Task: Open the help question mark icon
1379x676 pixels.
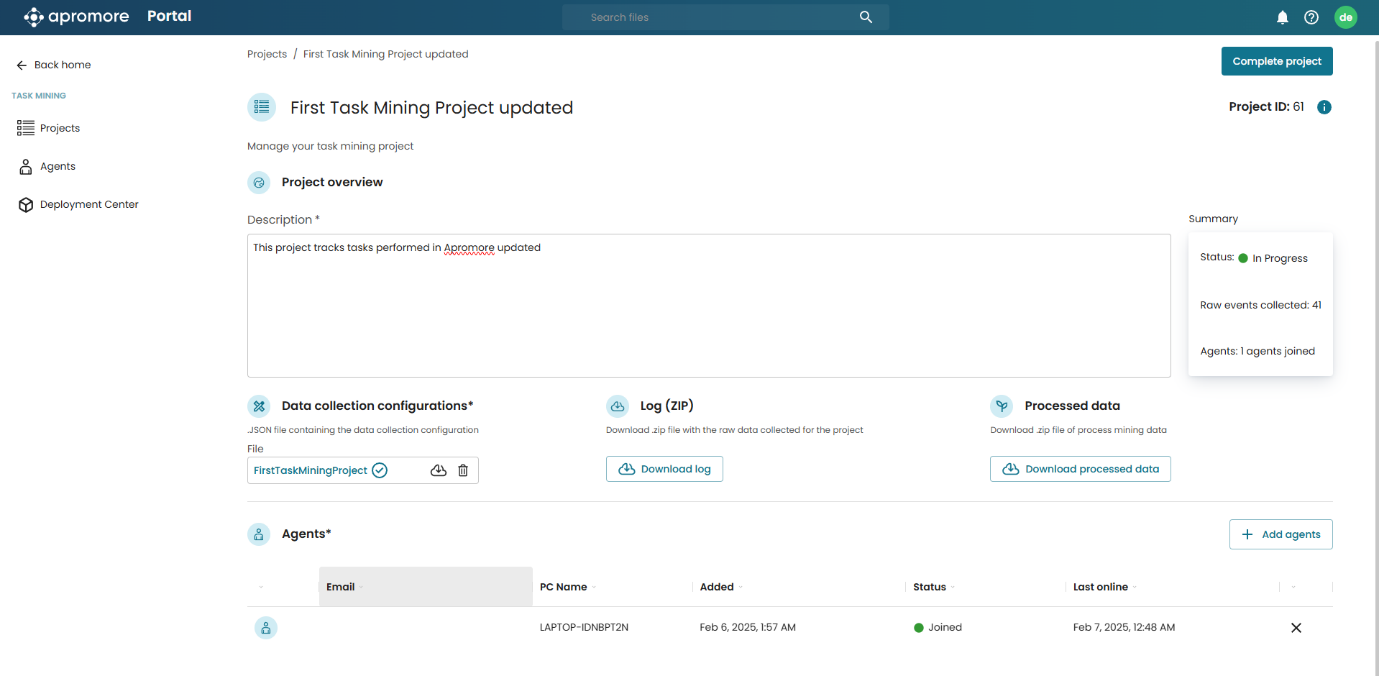Action: 1311,17
